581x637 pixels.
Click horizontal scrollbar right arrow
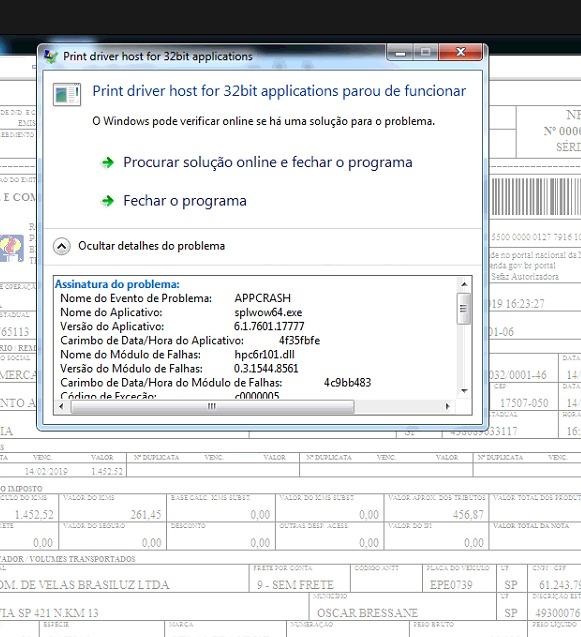[x=447, y=406]
